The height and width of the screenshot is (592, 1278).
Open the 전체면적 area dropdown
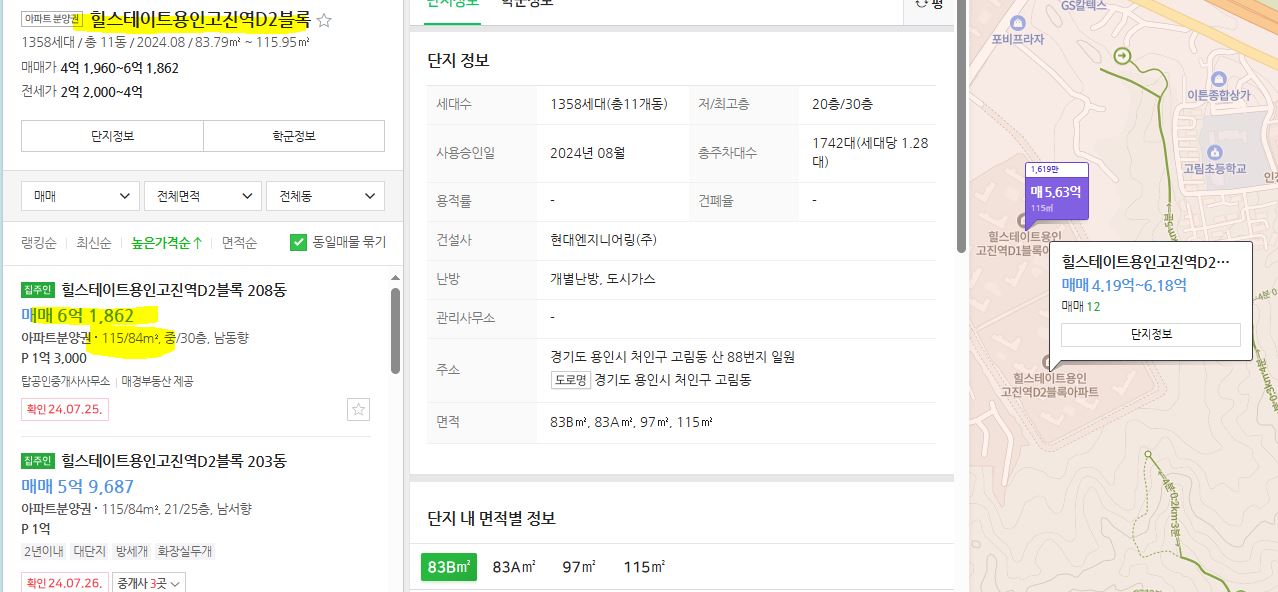tap(203, 196)
